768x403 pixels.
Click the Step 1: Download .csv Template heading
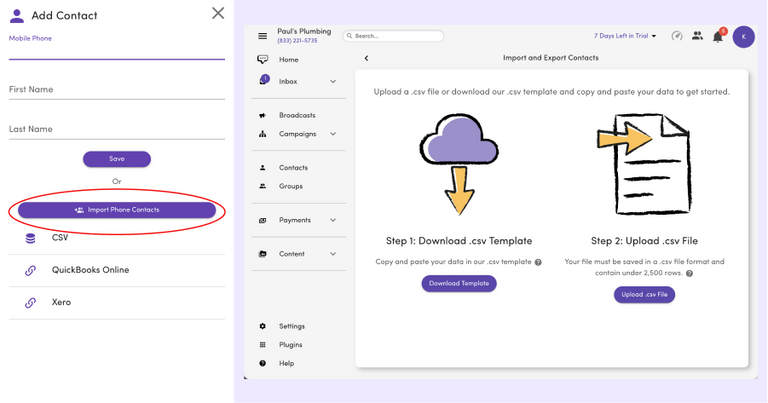(x=459, y=241)
